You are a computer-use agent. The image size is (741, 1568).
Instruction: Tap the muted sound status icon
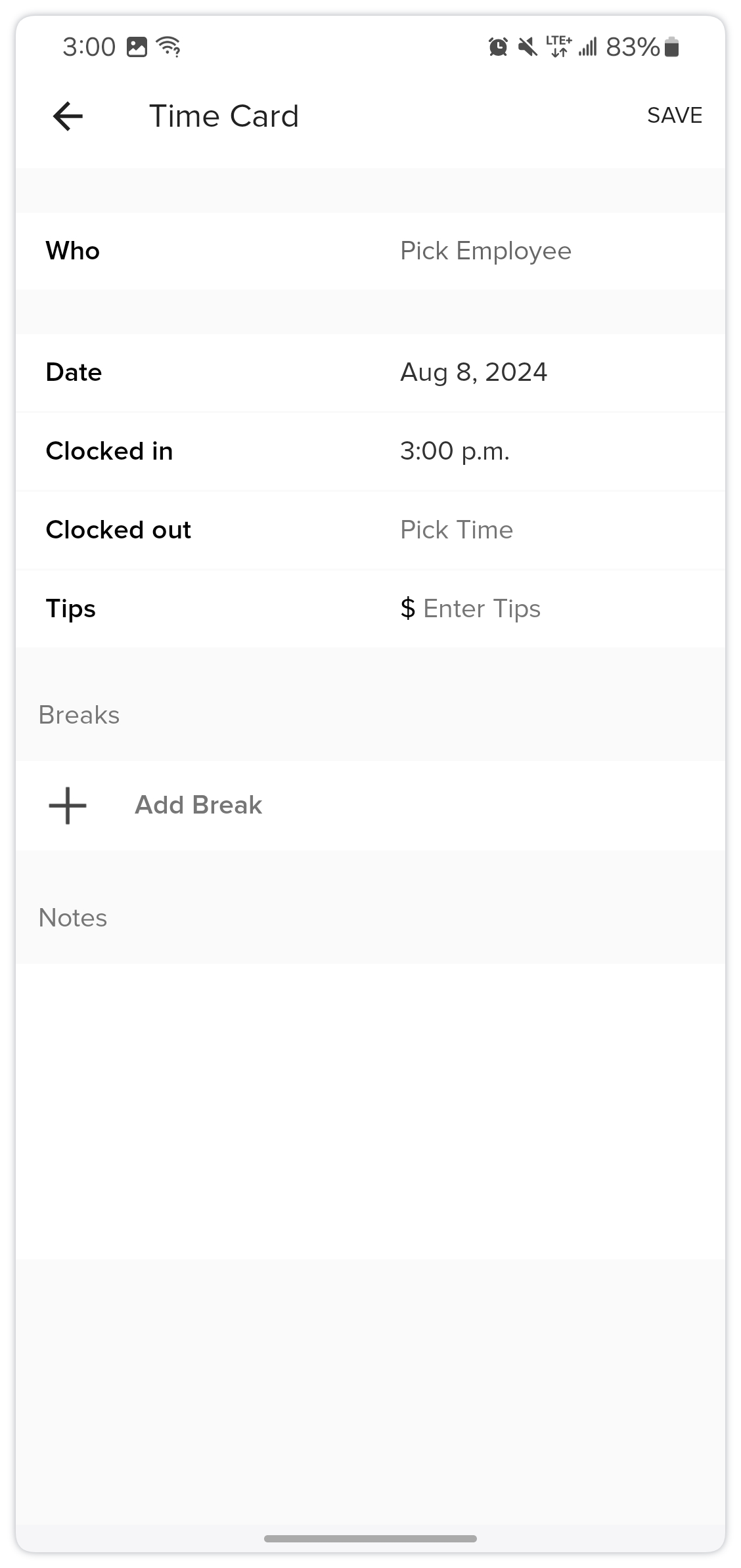pyautogui.click(x=528, y=47)
